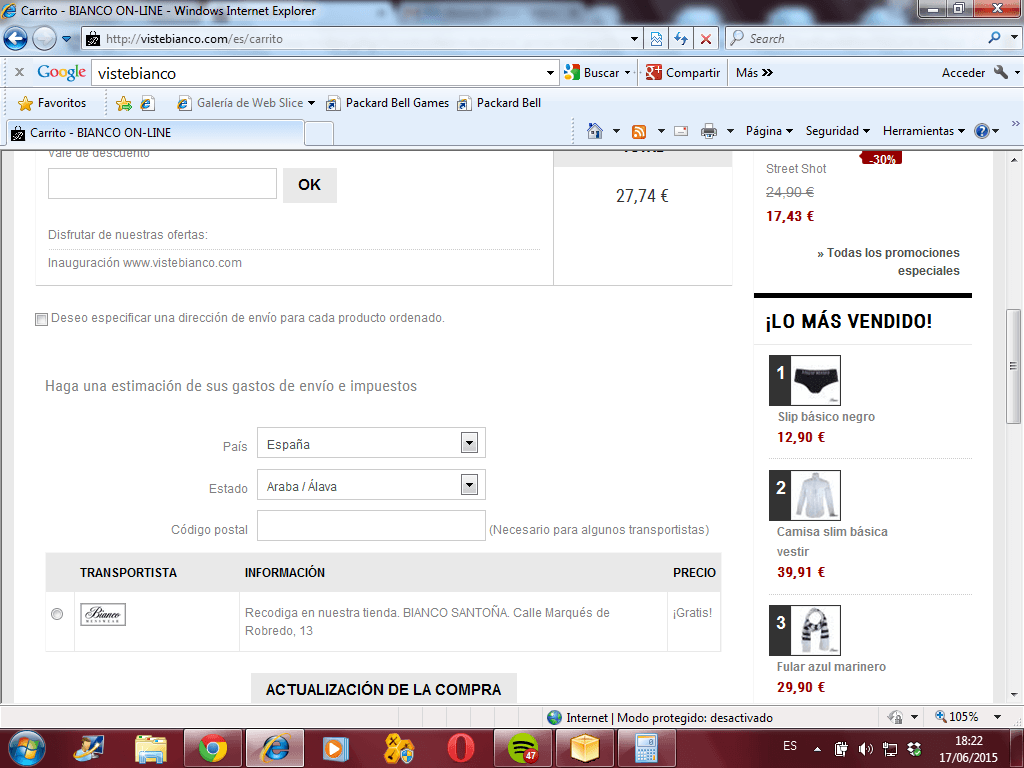
Task: Open the RSS feeds icon
Action: coord(639,131)
